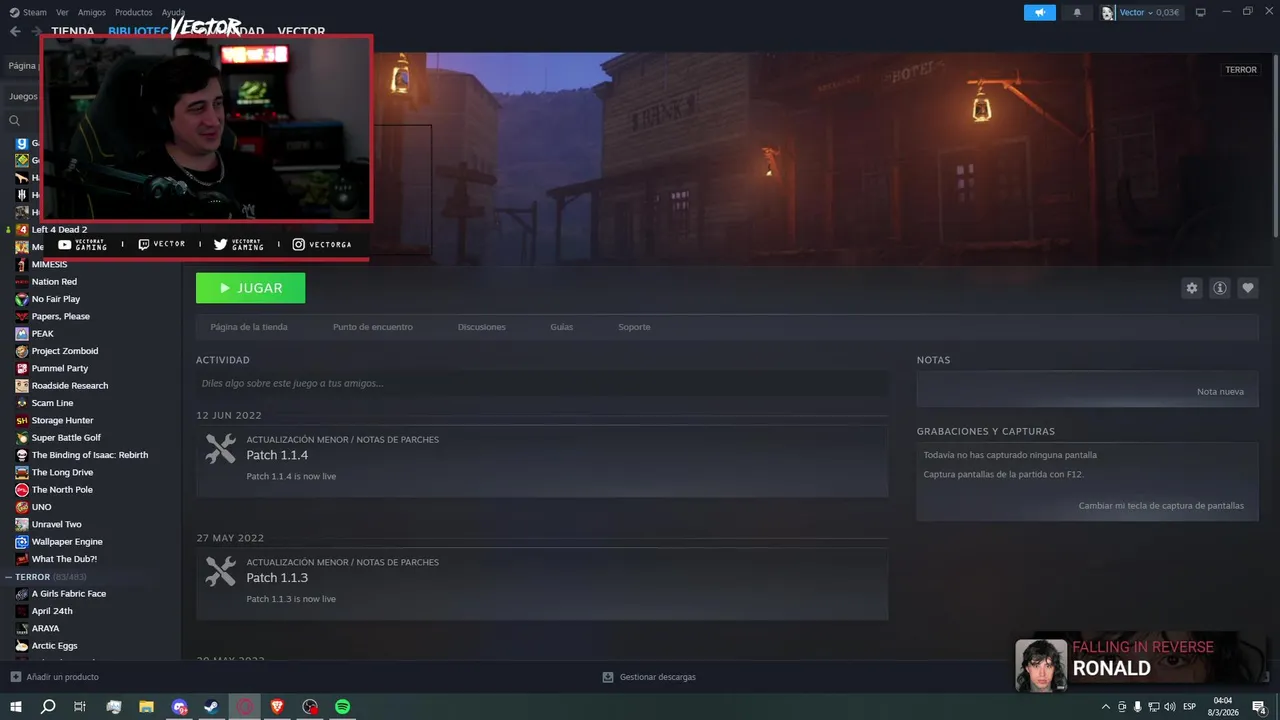This screenshot has width=1280, height=720.
Task: Select Nation Red in library
Action: 54,282
